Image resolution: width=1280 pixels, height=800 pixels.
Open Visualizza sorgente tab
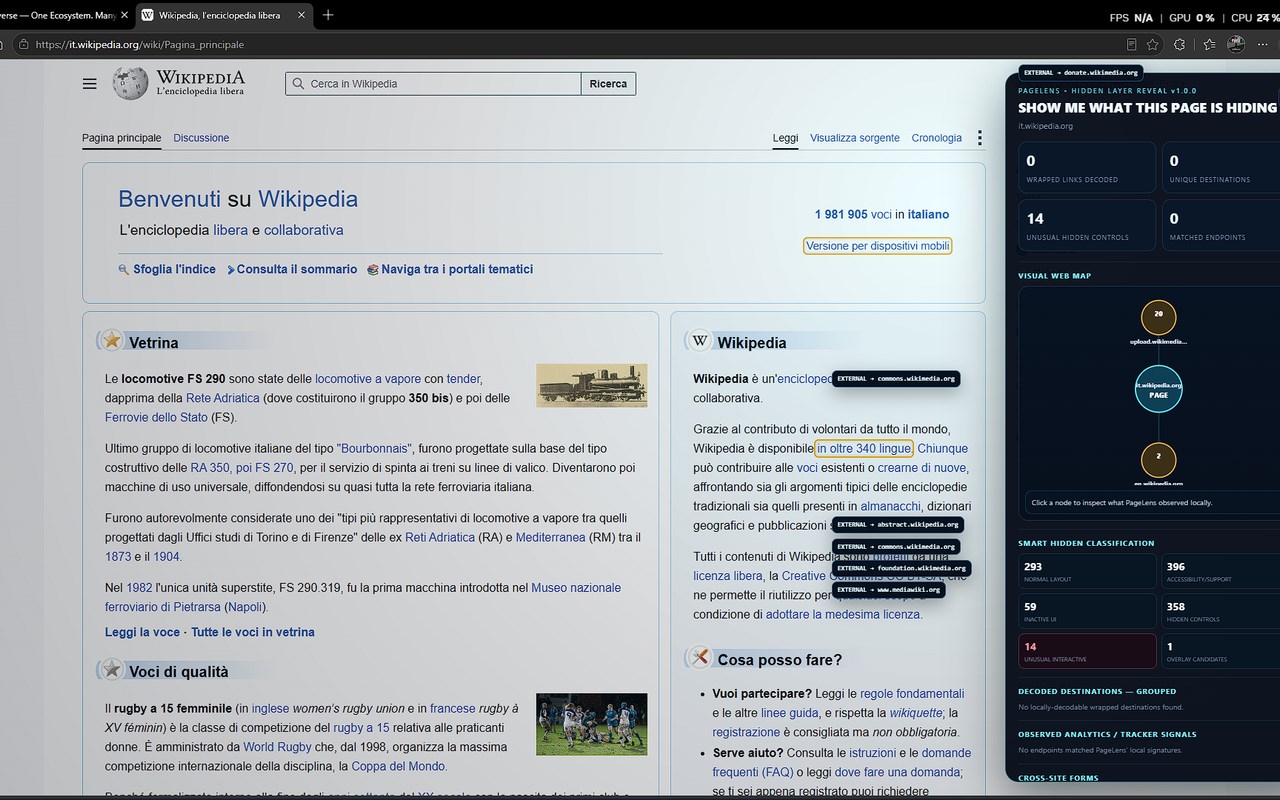pyautogui.click(x=855, y=138)
